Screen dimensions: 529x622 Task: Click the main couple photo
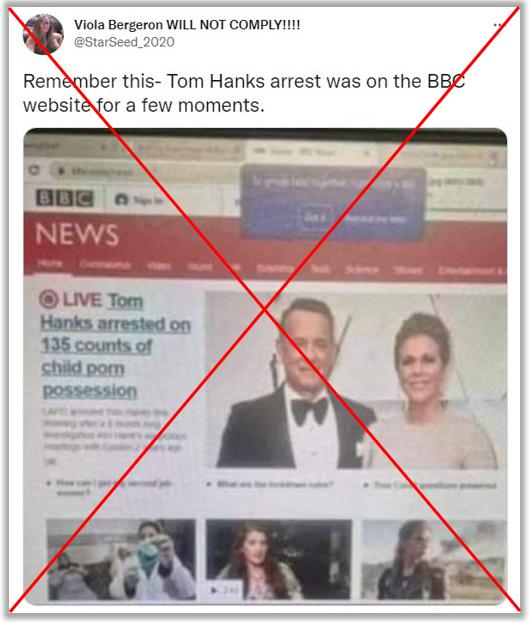coord(355,380)
